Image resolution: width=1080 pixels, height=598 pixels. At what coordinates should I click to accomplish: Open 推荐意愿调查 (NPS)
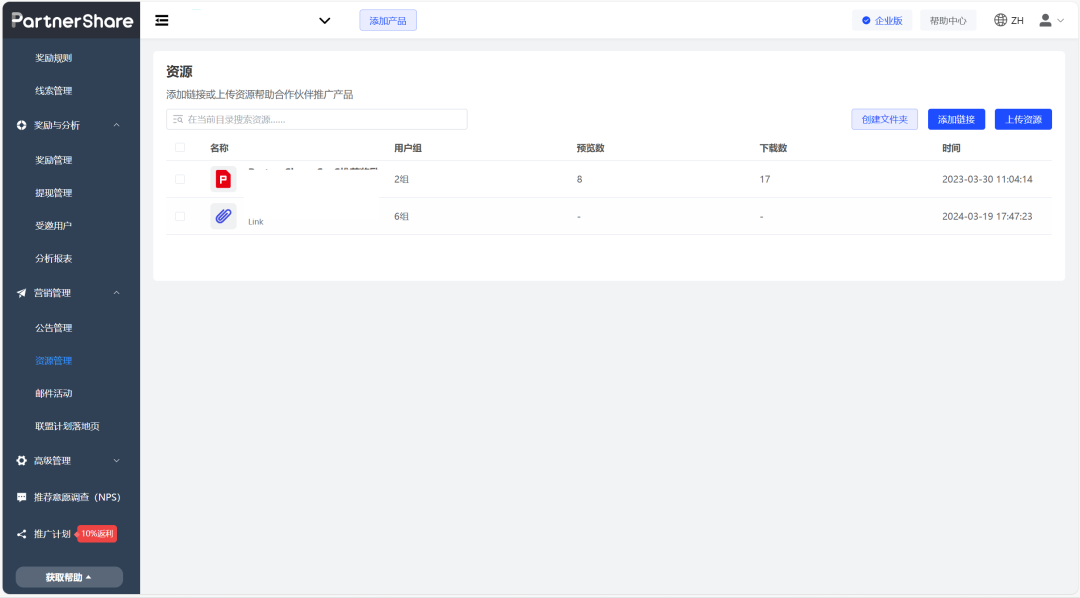77,497
